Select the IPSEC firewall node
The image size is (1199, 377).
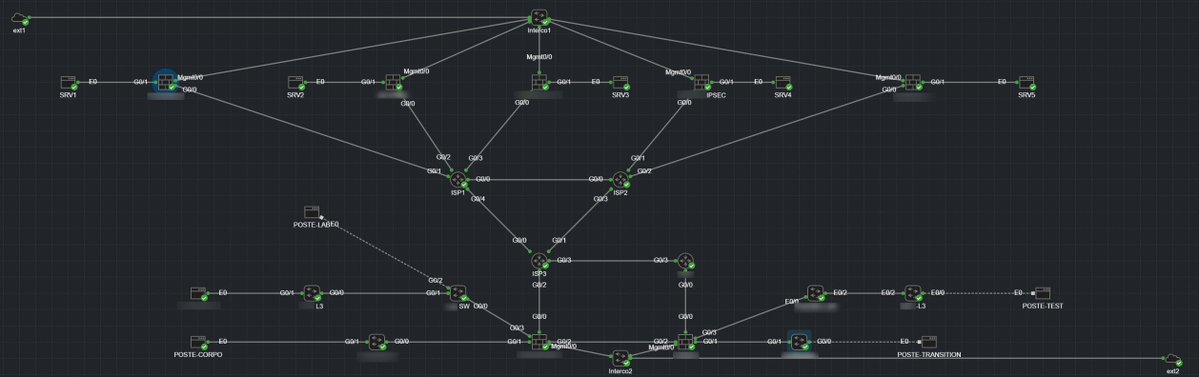pyautogui.click(x=702, y=82)
